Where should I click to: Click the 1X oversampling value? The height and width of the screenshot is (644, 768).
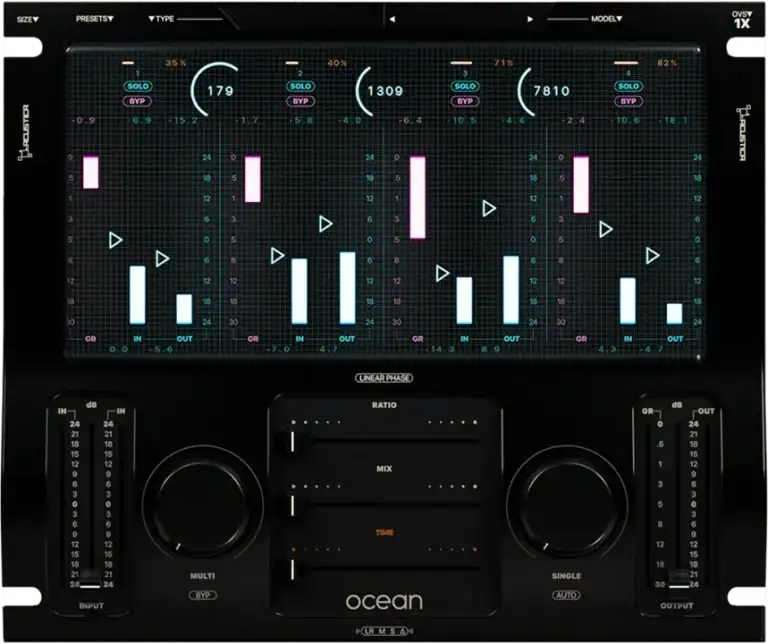pyautogui.click(x=742, y=24)
